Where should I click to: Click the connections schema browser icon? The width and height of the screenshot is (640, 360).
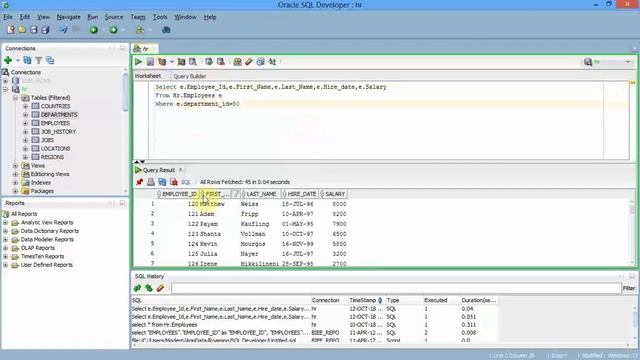(x=50, y=60)
